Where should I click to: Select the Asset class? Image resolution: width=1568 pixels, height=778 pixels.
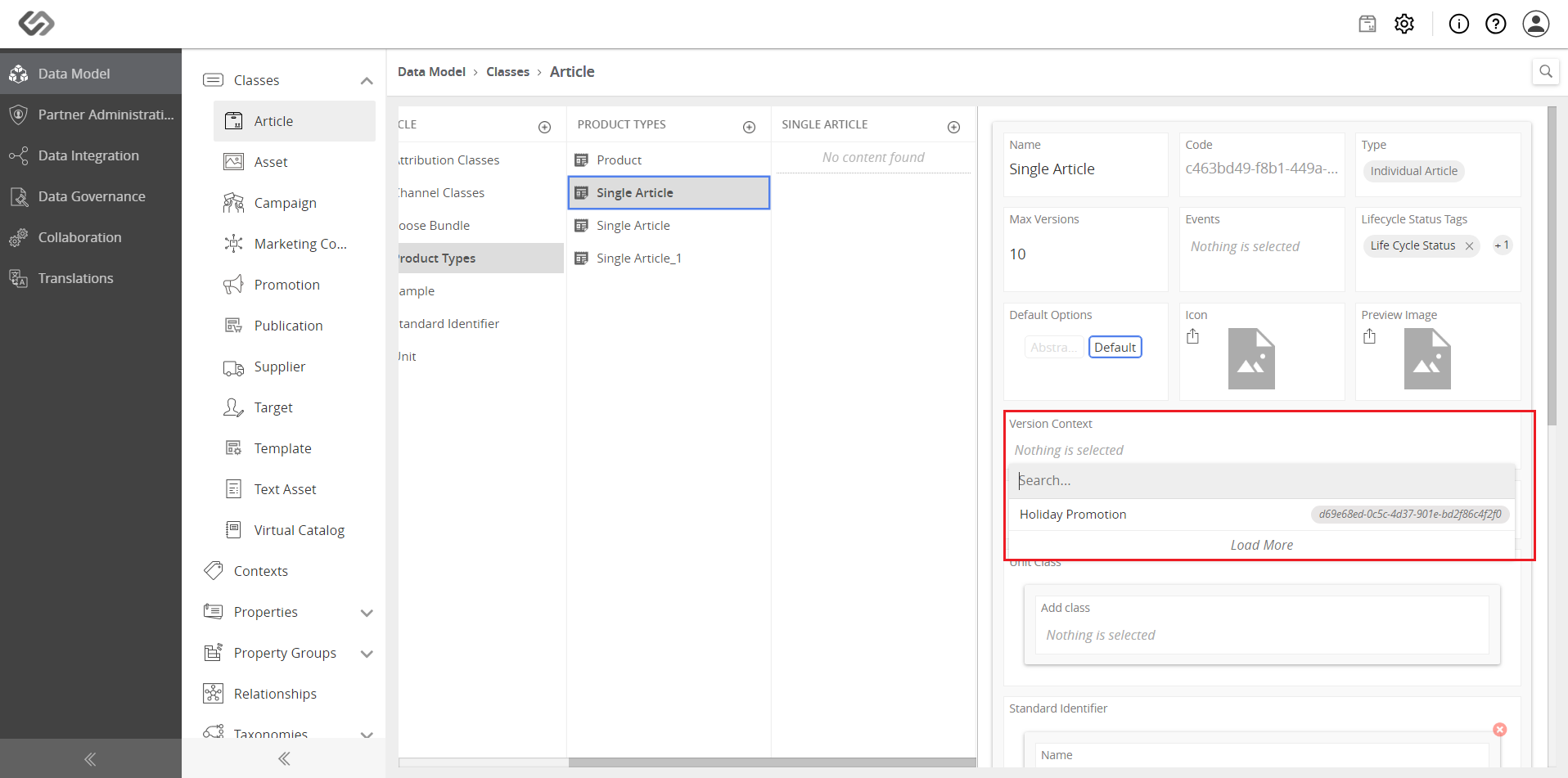pos(295,162)
